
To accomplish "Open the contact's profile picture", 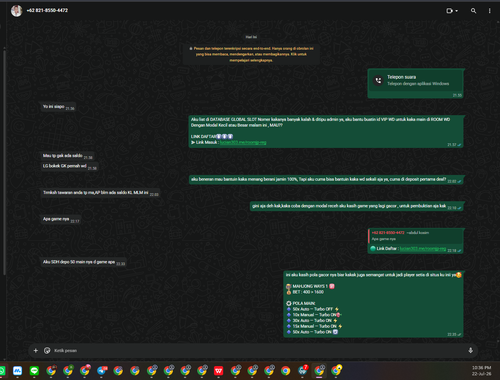I will point(16,11).
